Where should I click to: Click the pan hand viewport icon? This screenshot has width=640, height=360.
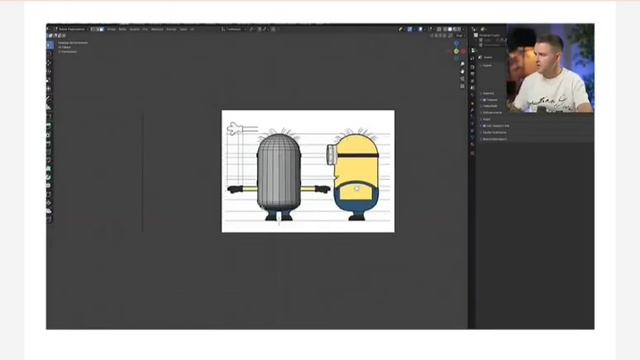pos(462,71)
